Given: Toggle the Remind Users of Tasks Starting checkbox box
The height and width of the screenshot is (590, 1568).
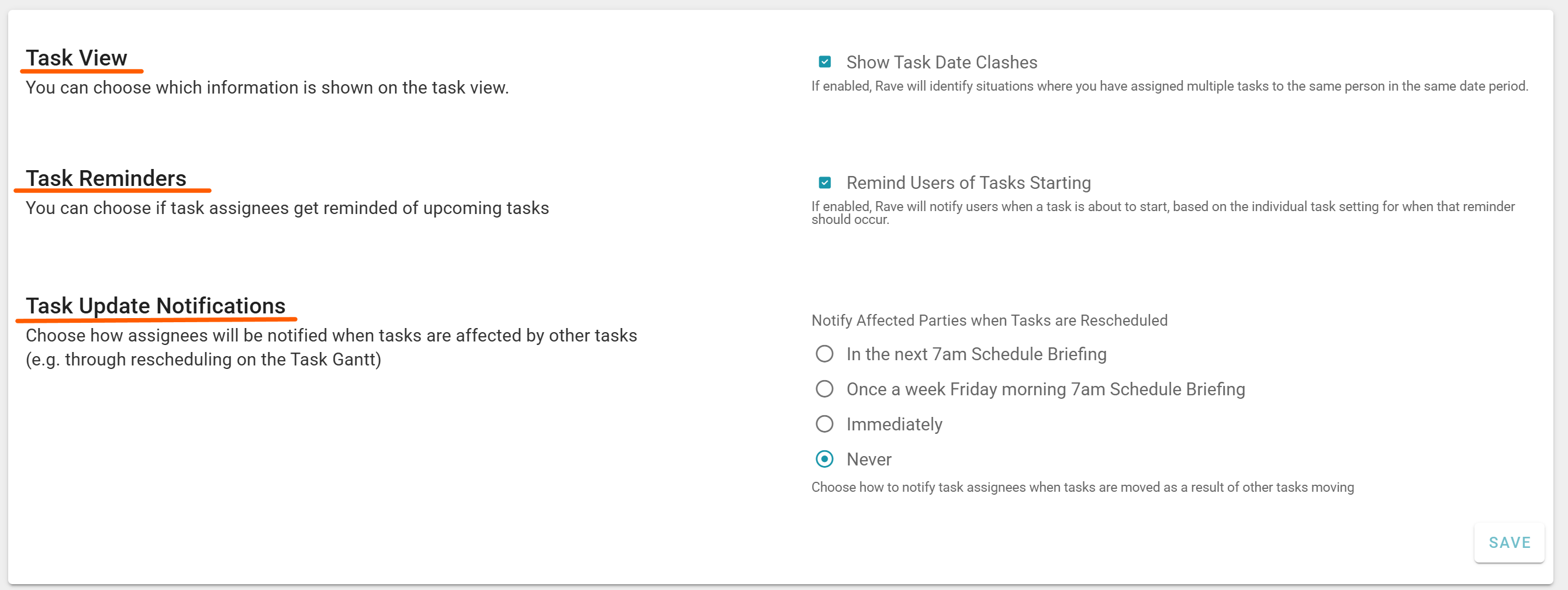Looking at the screenshot, I should pyautogui.click(x=825, y=182).
